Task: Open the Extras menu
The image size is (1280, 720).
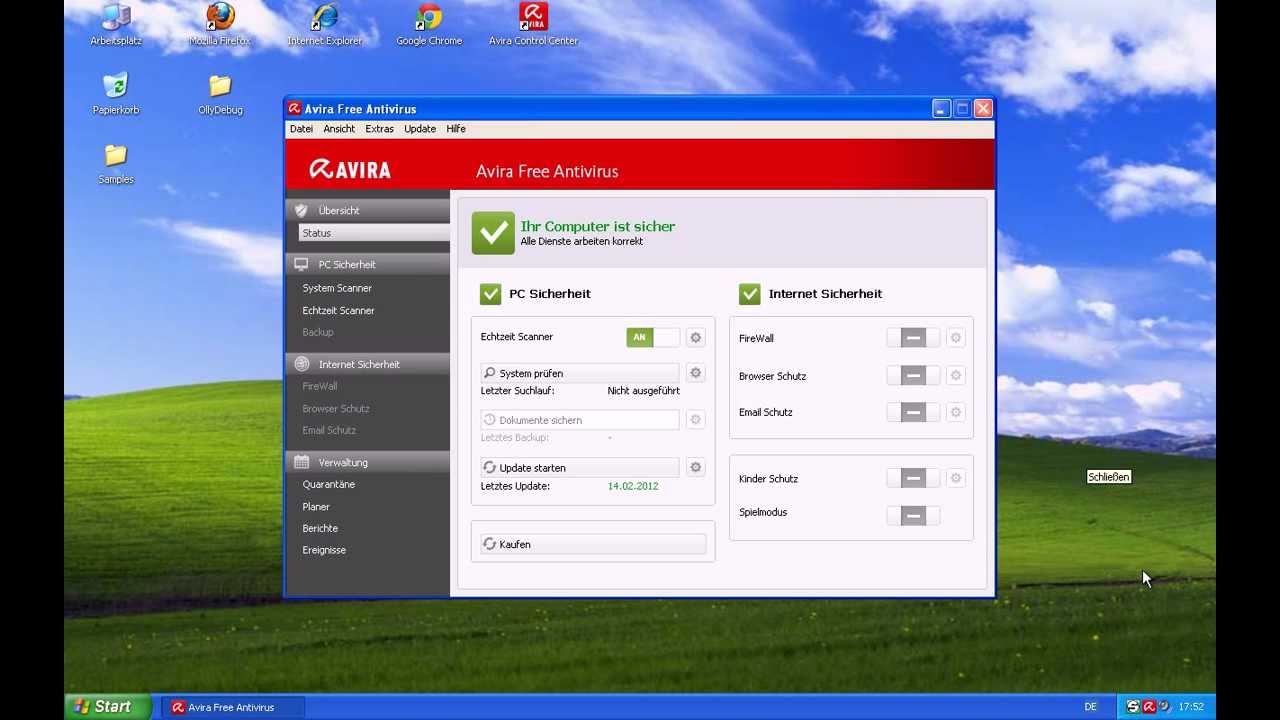Action: tap(379, 129)
